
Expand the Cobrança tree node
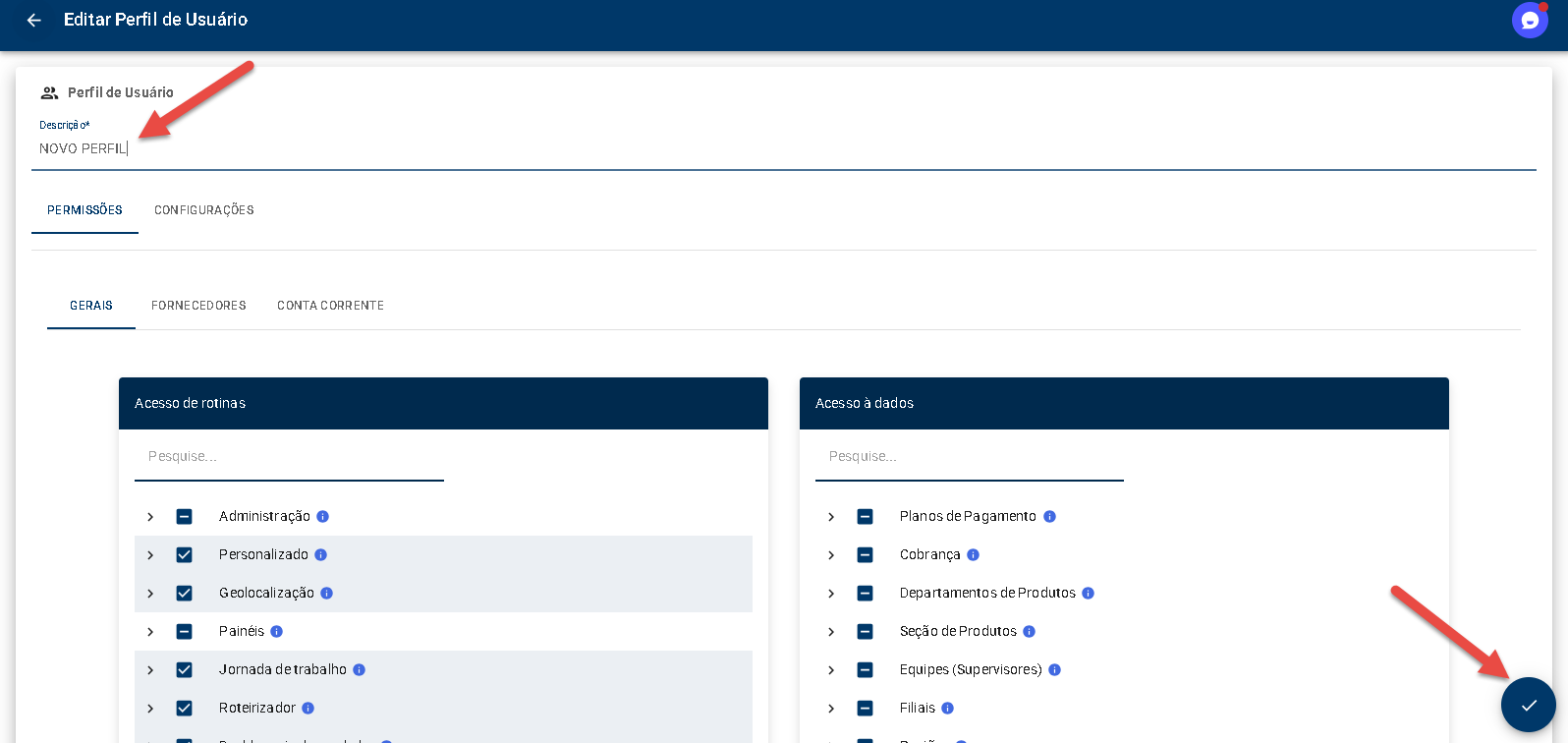pos(831,554)
